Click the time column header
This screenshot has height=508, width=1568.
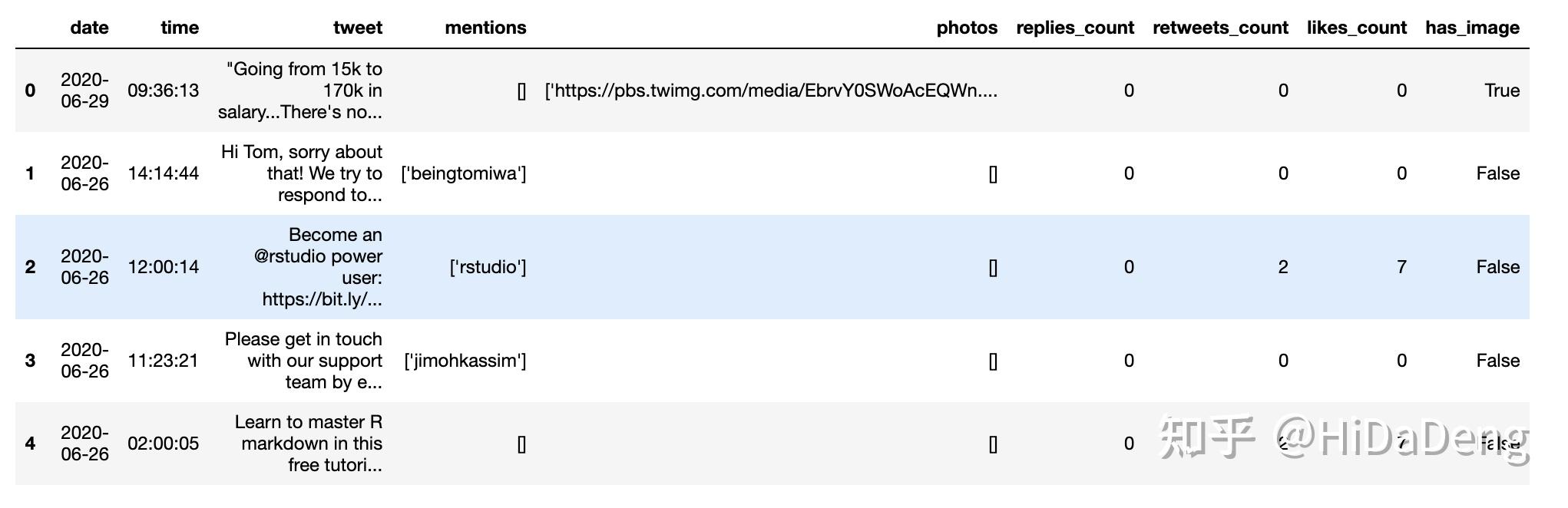pos(180,28)
